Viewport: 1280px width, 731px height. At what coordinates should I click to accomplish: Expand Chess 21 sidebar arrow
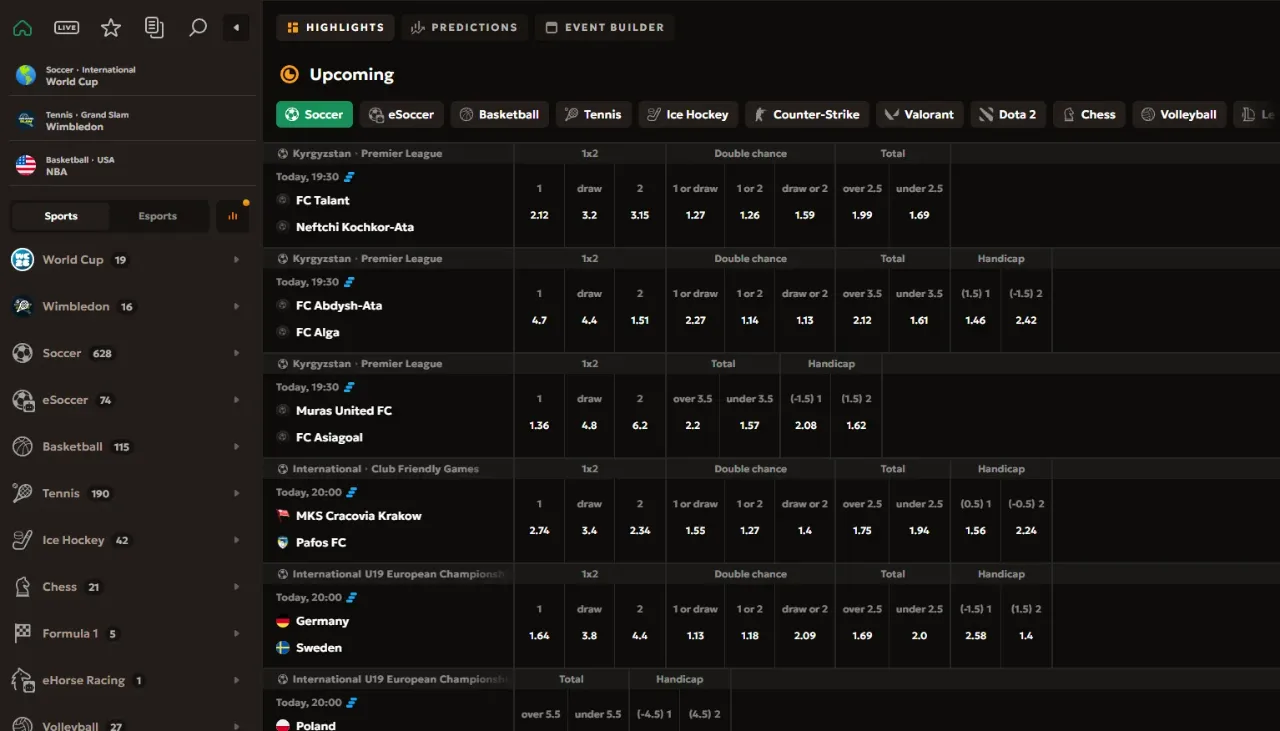[237, 587]
